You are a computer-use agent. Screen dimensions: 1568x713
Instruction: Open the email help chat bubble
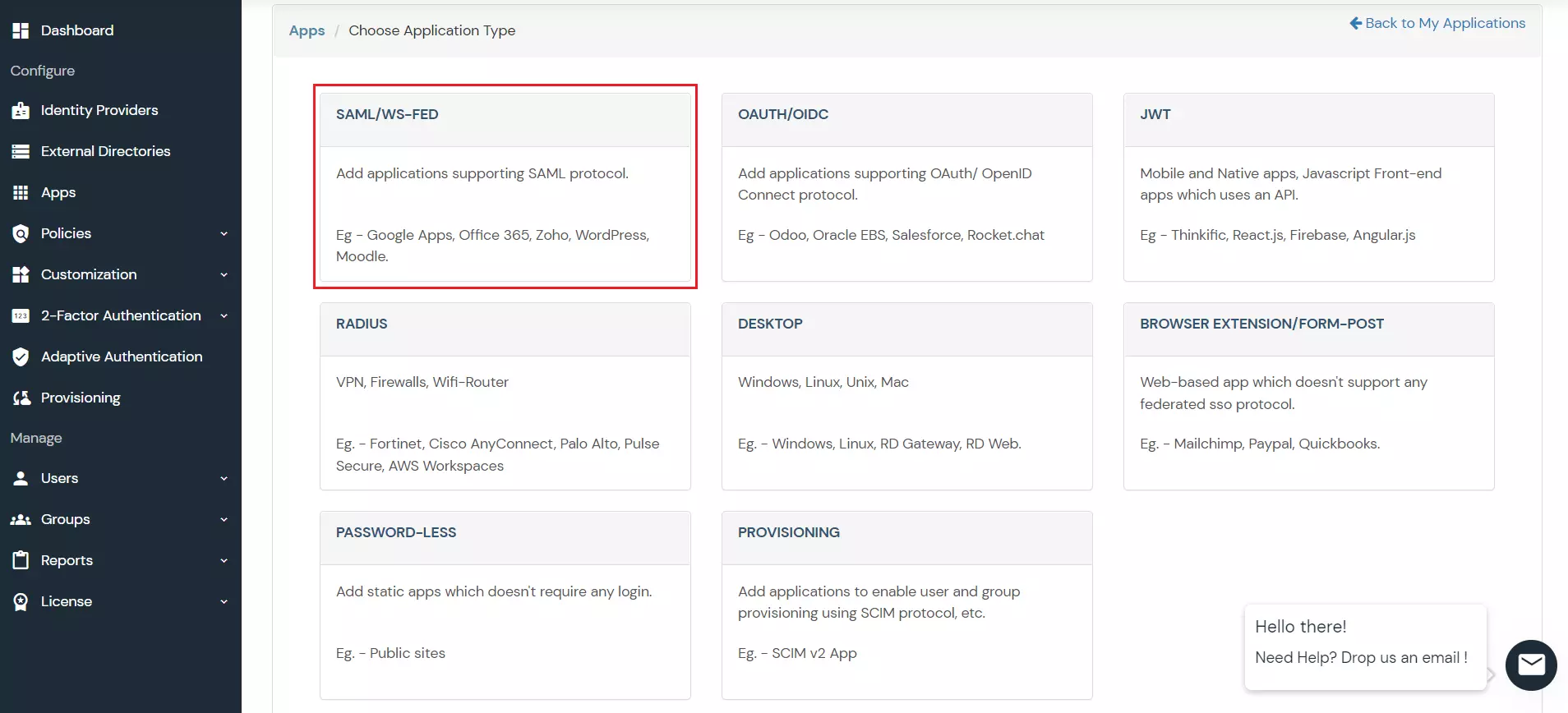point(1531,665)
